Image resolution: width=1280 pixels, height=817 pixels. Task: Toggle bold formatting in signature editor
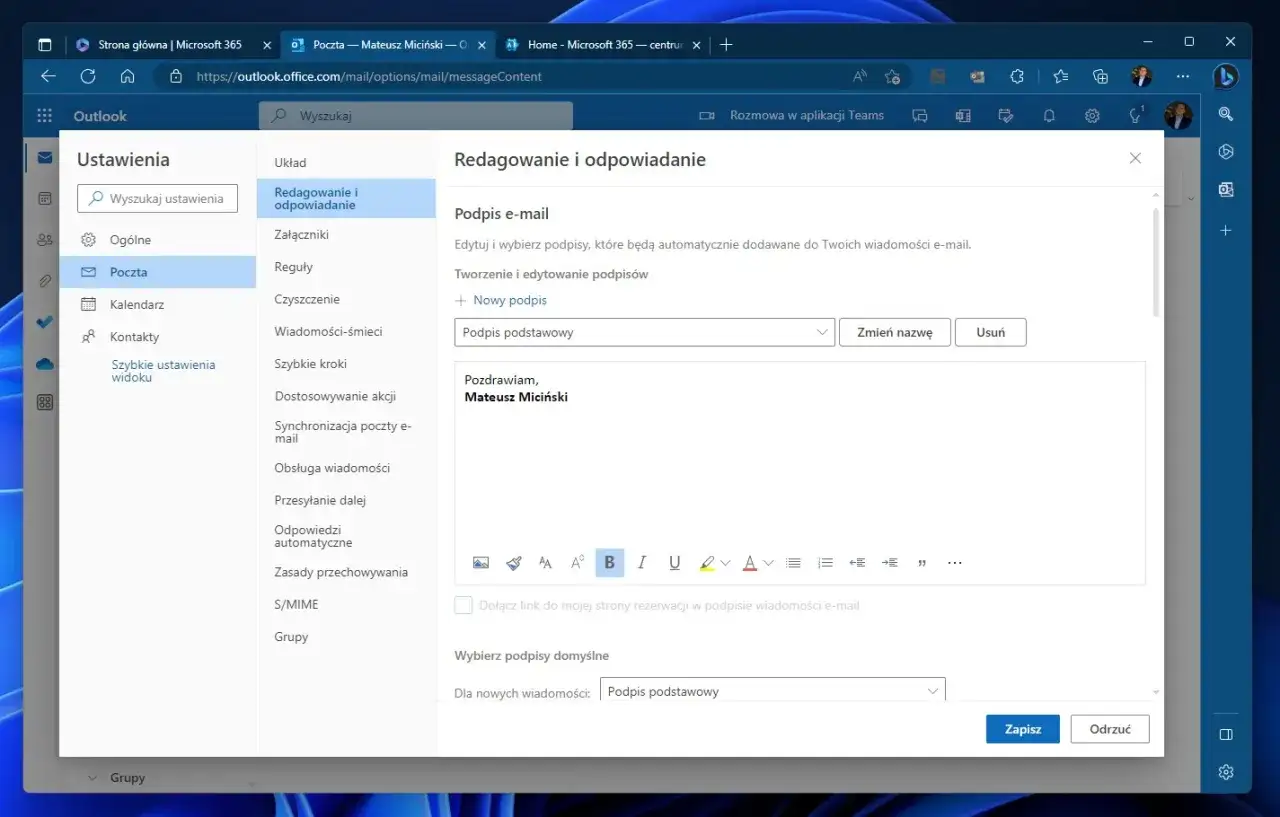point(610,563)
